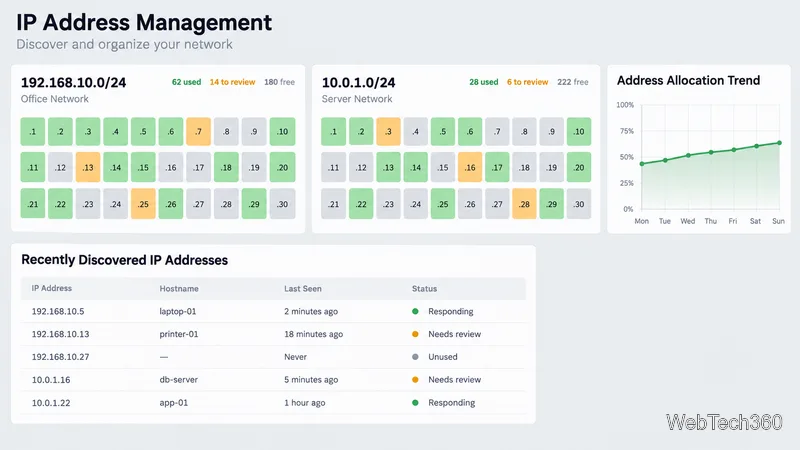Click IP address 10.0.1.16 in table
The height and width of the screenshot is (450, 800).
51,380
